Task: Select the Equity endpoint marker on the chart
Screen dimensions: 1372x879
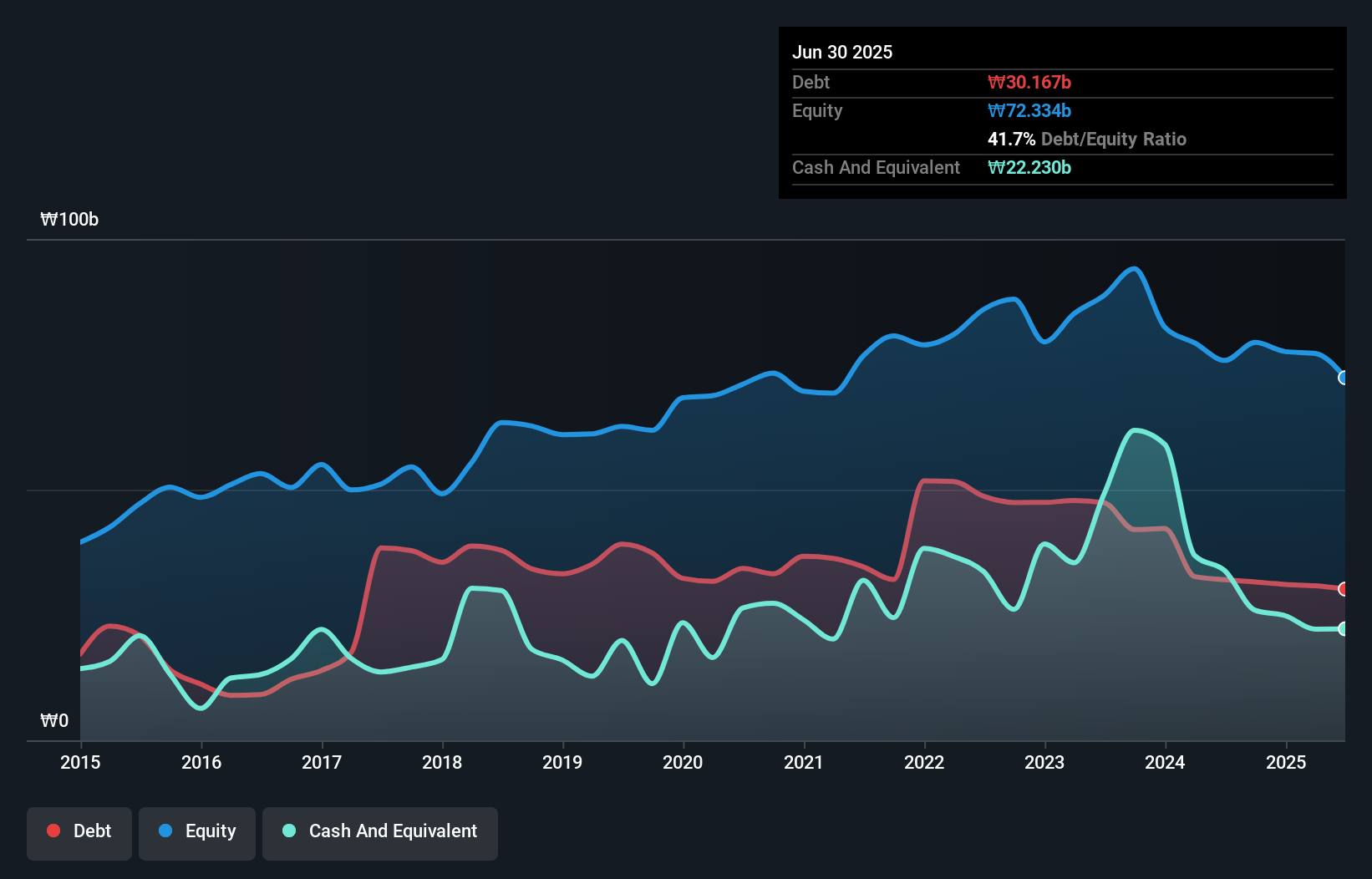Action: pos(1343,379)
